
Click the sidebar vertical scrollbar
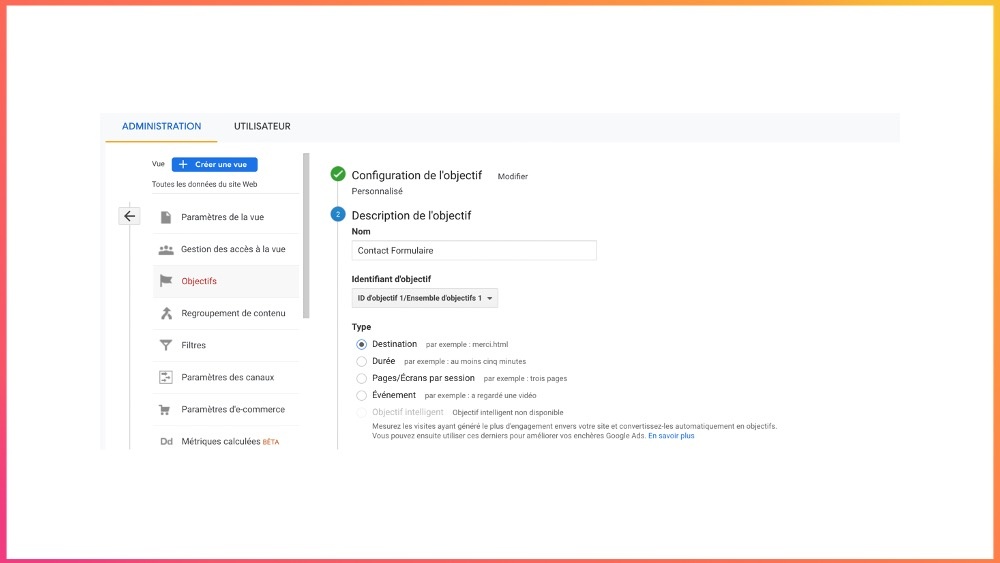306,236
